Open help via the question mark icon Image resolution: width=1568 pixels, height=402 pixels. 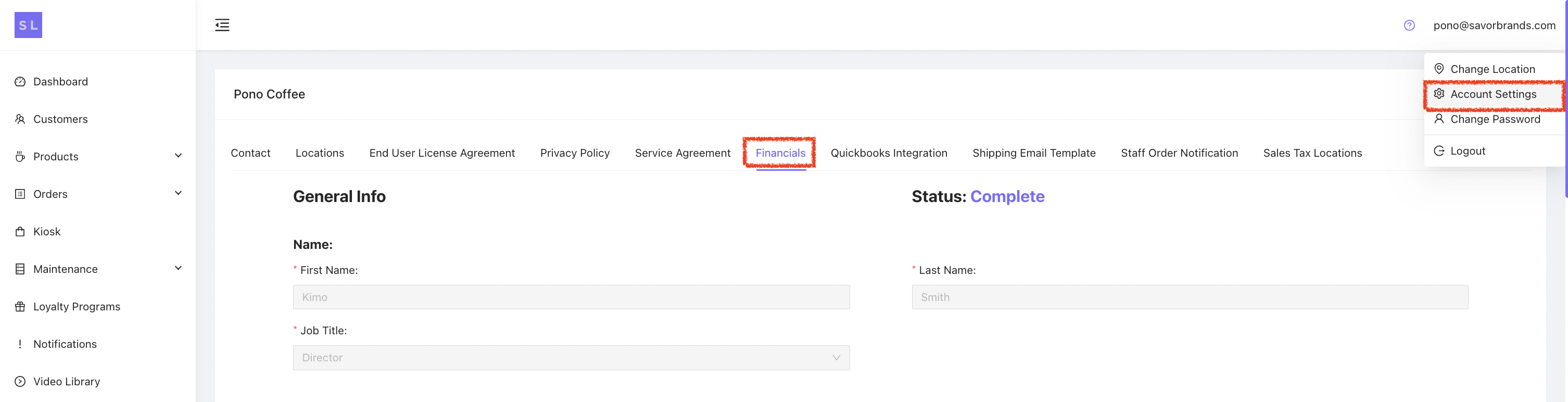click(x=1409, y=25)
